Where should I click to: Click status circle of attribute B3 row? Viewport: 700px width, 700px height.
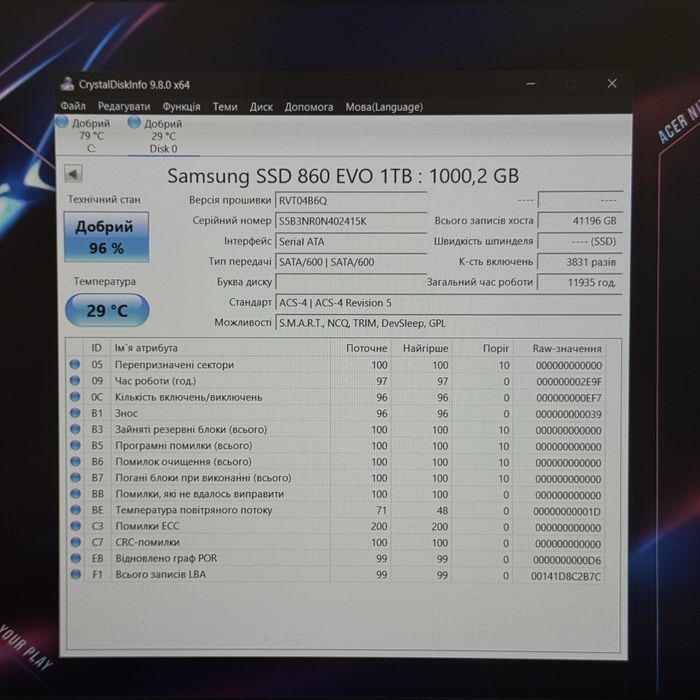coord(75,429)
